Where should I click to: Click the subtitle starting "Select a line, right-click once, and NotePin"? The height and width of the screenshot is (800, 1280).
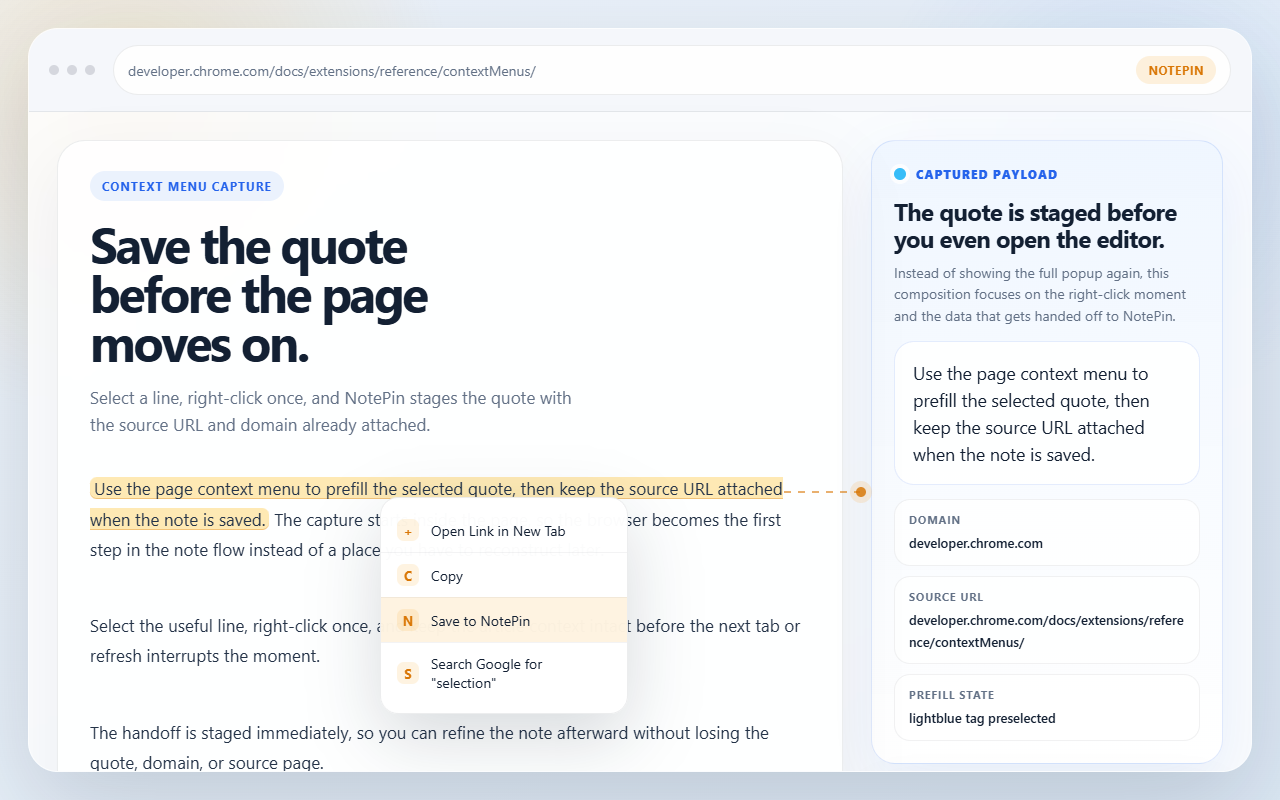tap(331, 411)
